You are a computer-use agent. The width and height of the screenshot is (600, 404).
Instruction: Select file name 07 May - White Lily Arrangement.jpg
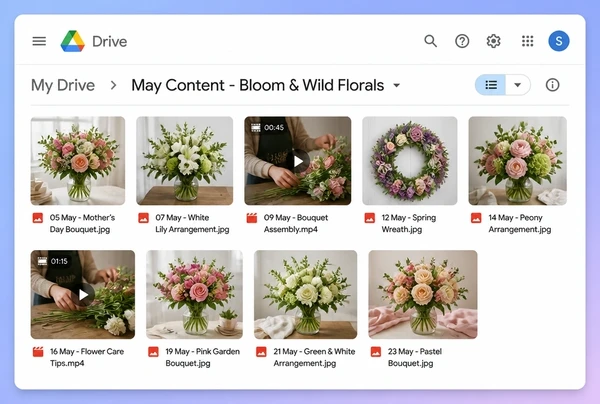pos(192,223)
